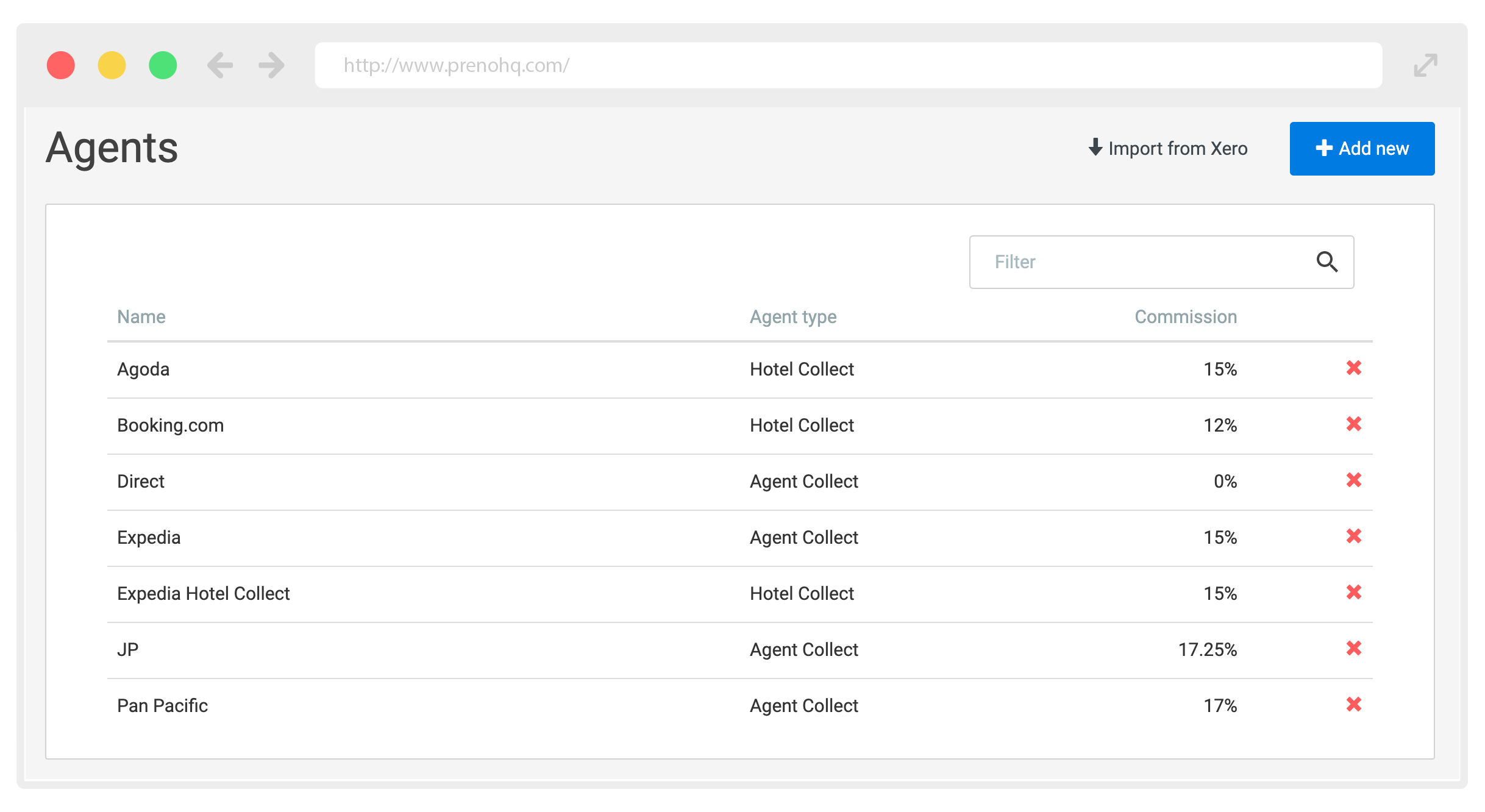This screenshot has width=1485, height=812.
Task: Open the Agoda agent name
Action: (143, 369)
